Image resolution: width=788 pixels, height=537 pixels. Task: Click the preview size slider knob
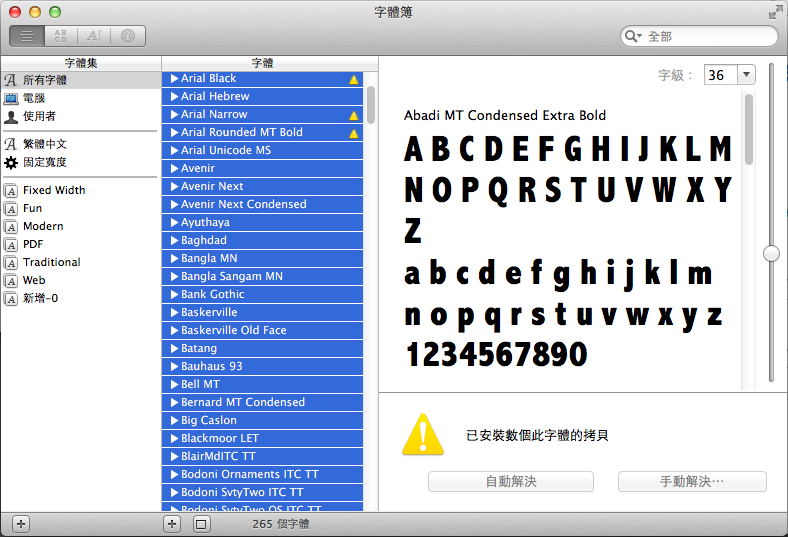coord(771,253)
